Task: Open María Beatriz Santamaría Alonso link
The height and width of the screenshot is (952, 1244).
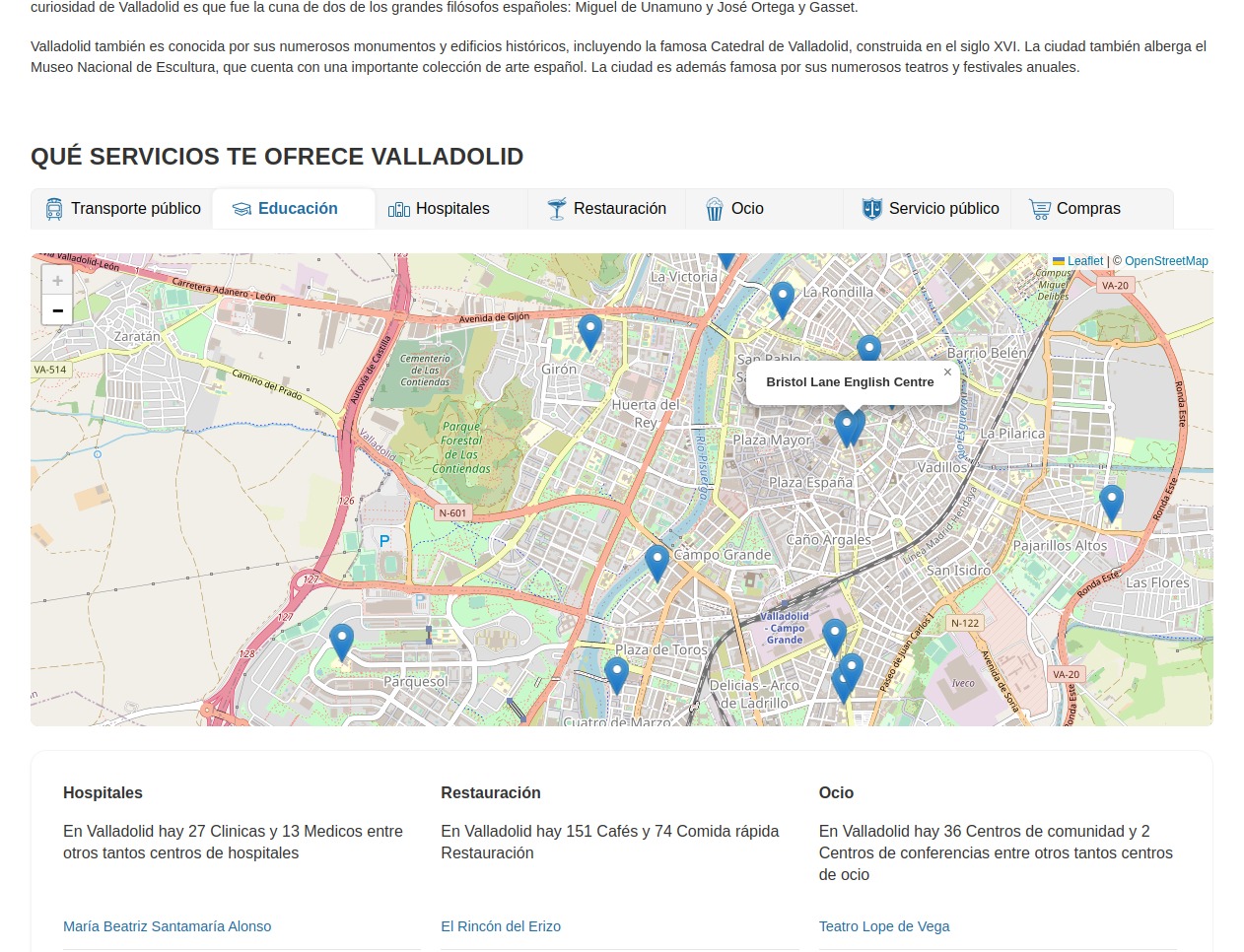Action: pyautogui.click(x=167, y=926)
